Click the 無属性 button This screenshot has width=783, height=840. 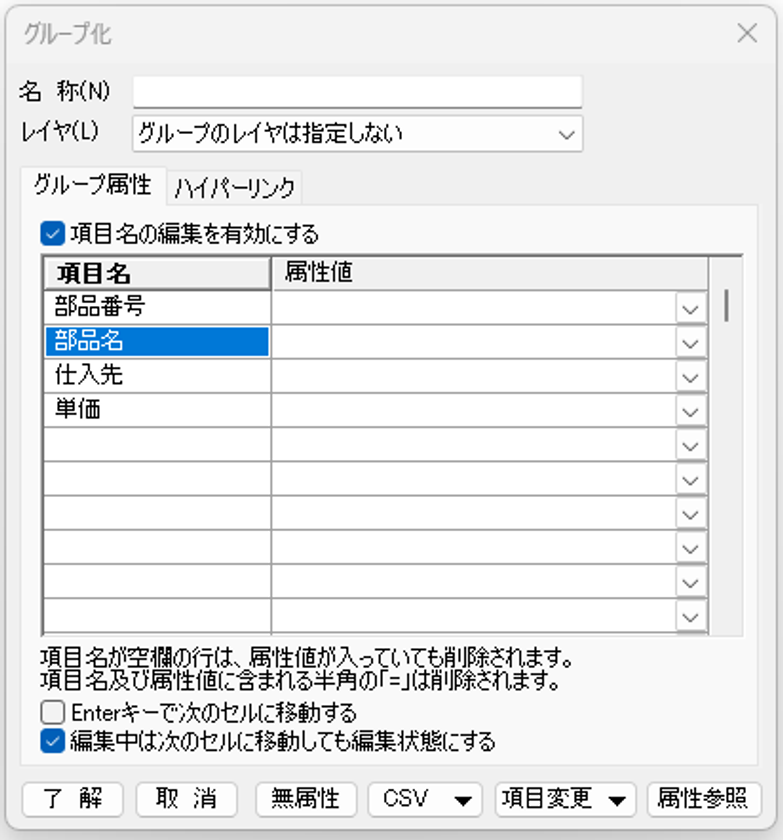[306, 799]
